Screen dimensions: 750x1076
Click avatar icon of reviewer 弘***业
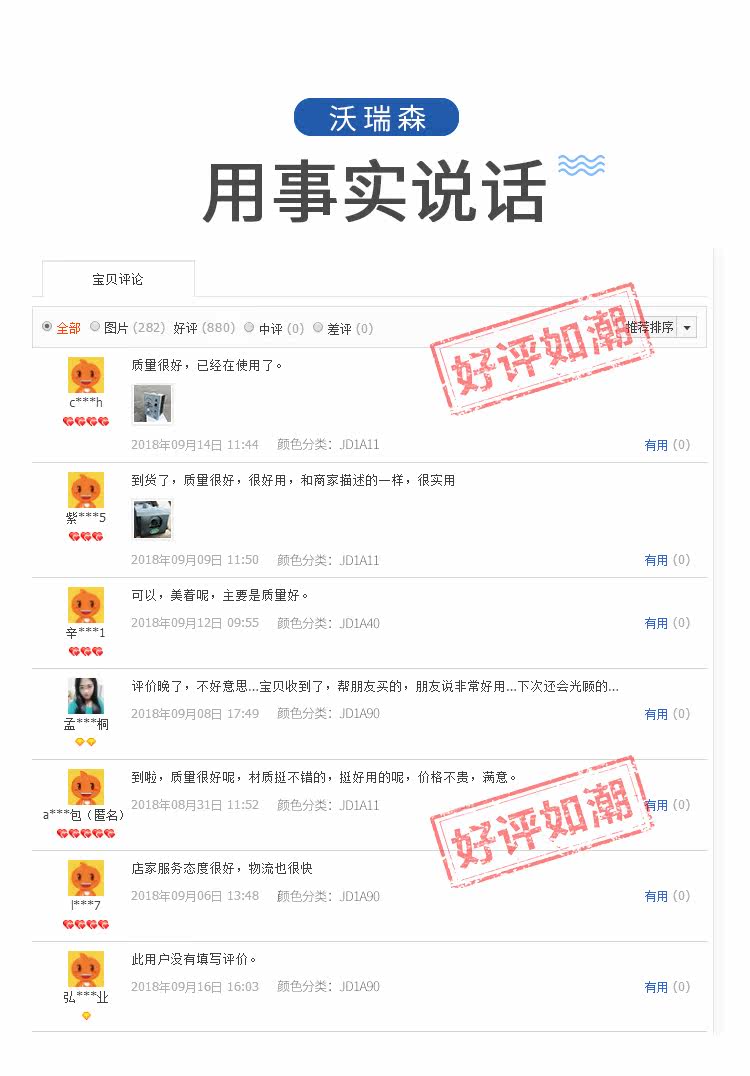click(86, 969)
